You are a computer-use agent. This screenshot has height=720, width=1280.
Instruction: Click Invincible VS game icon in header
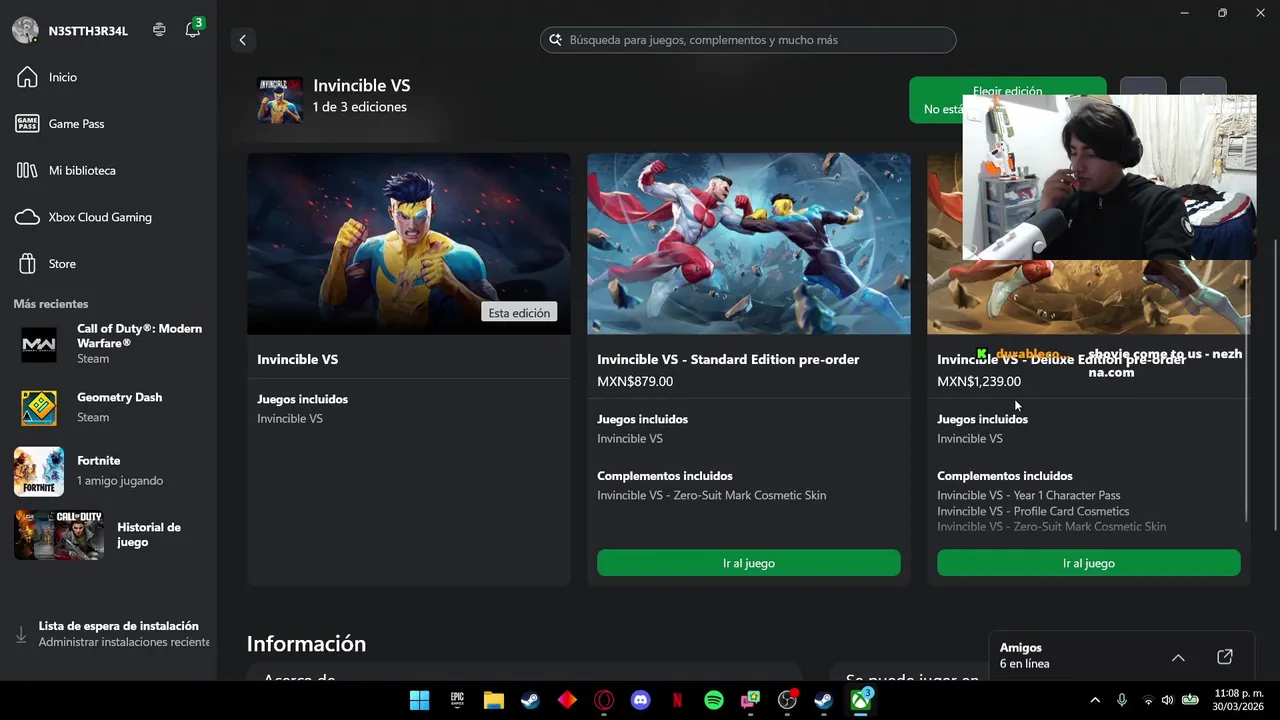point(279,100)
